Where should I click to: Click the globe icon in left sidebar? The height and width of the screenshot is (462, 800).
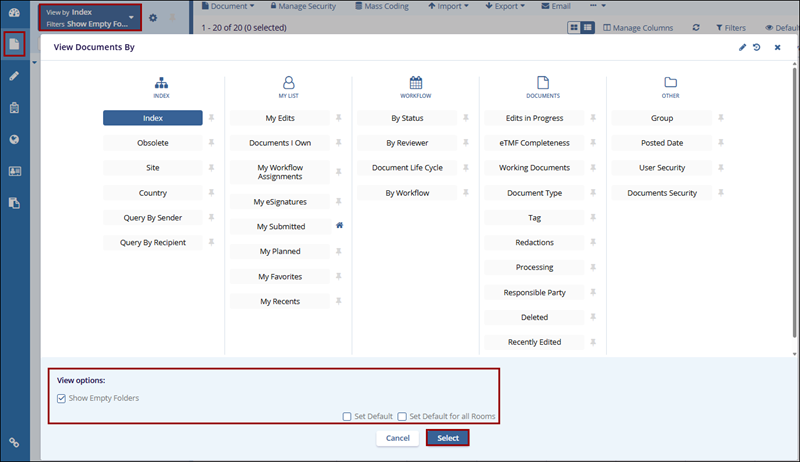(x=14, y=139)
